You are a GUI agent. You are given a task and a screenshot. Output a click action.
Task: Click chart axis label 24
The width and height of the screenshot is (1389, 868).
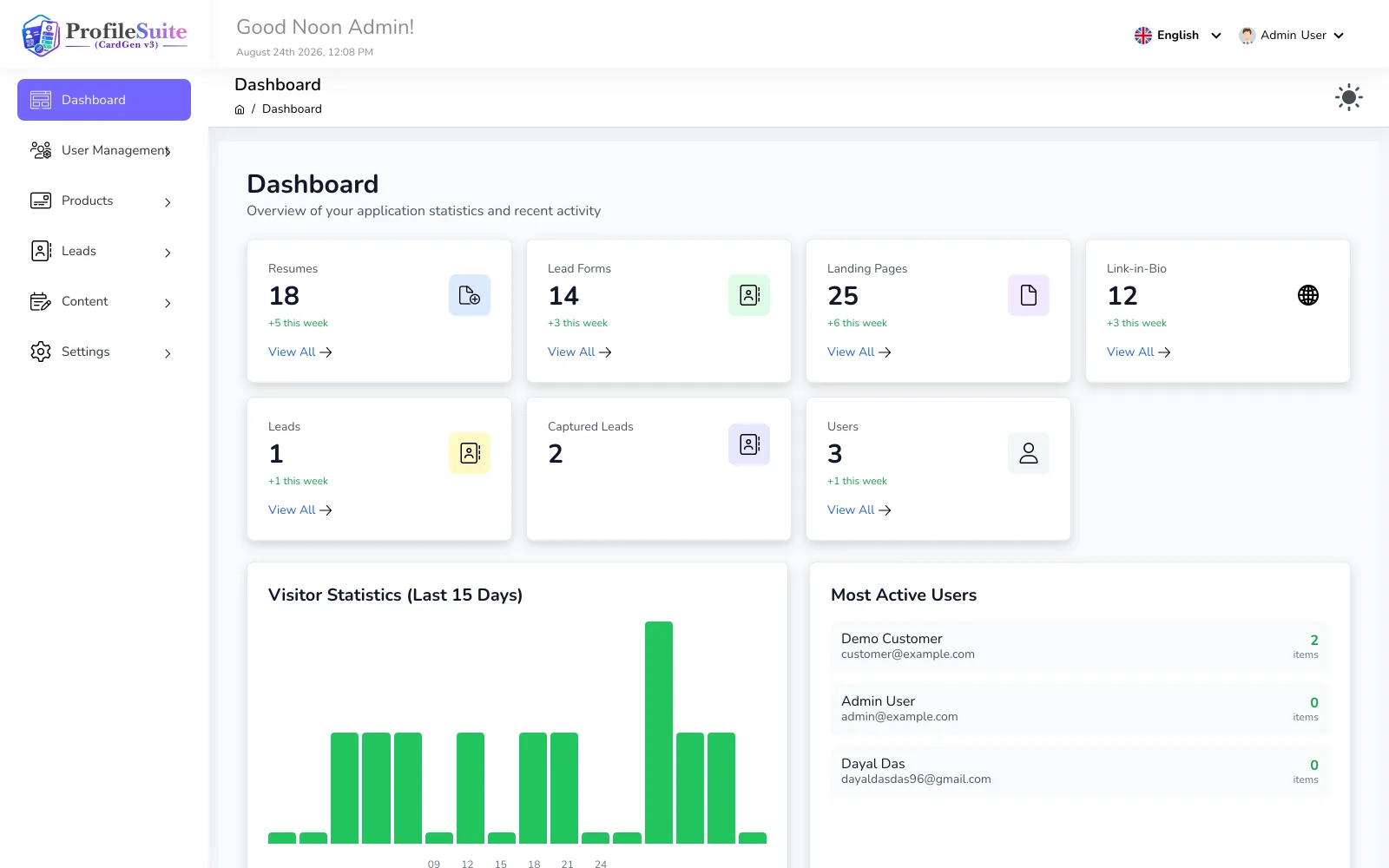(601, 864)
